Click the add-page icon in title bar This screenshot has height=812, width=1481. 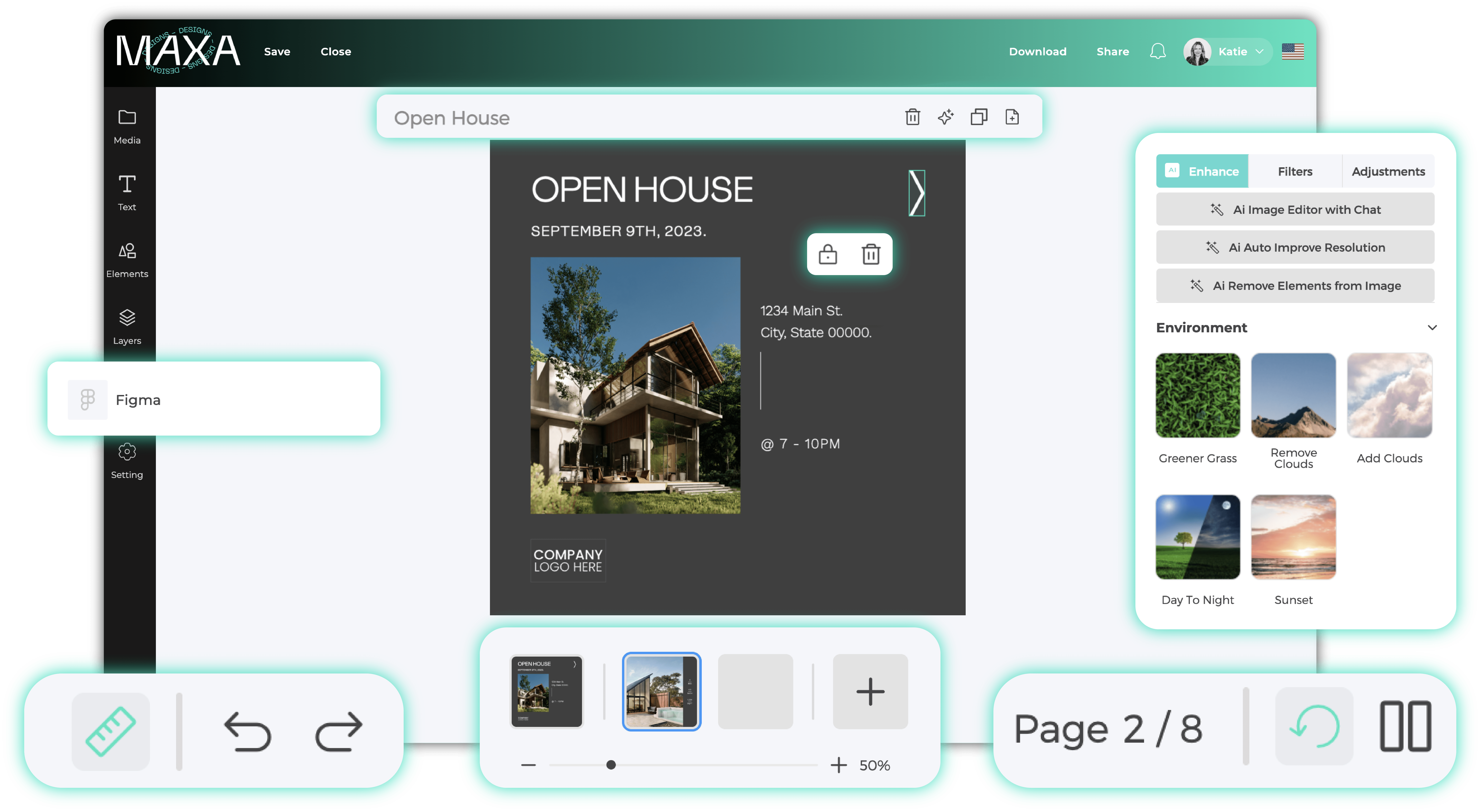[x=1012, y=117]
